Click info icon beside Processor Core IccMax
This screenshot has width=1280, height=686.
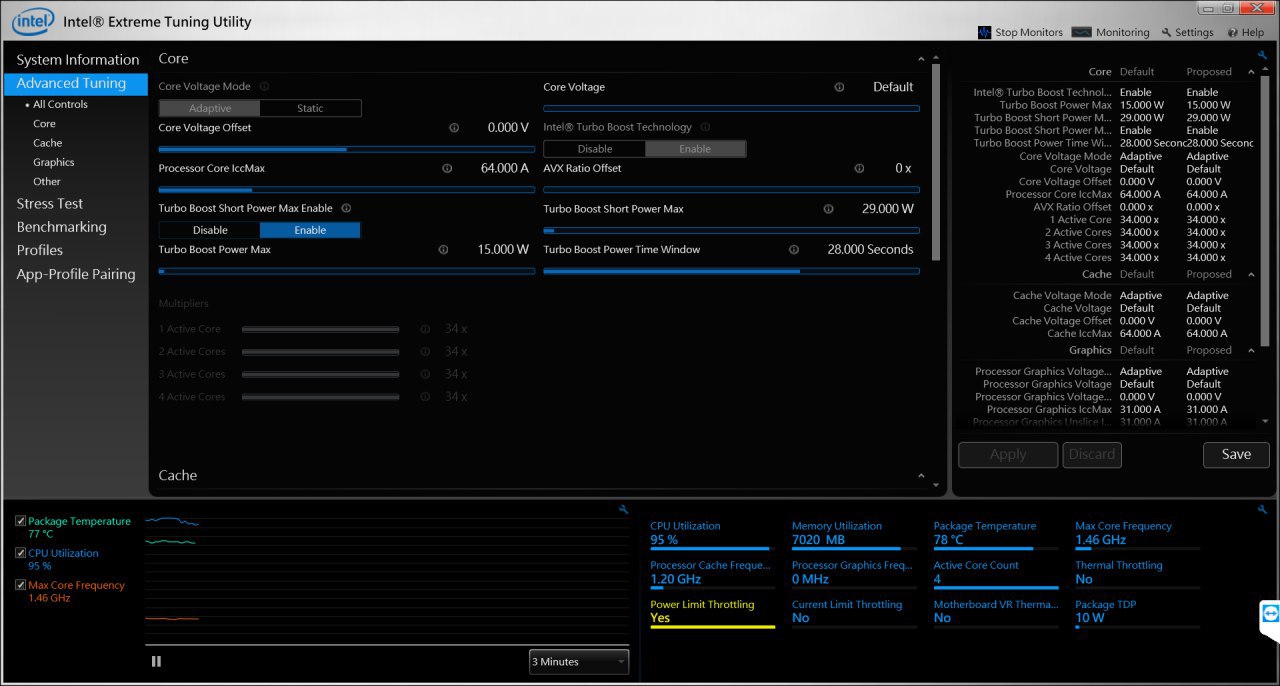(446, 168)
